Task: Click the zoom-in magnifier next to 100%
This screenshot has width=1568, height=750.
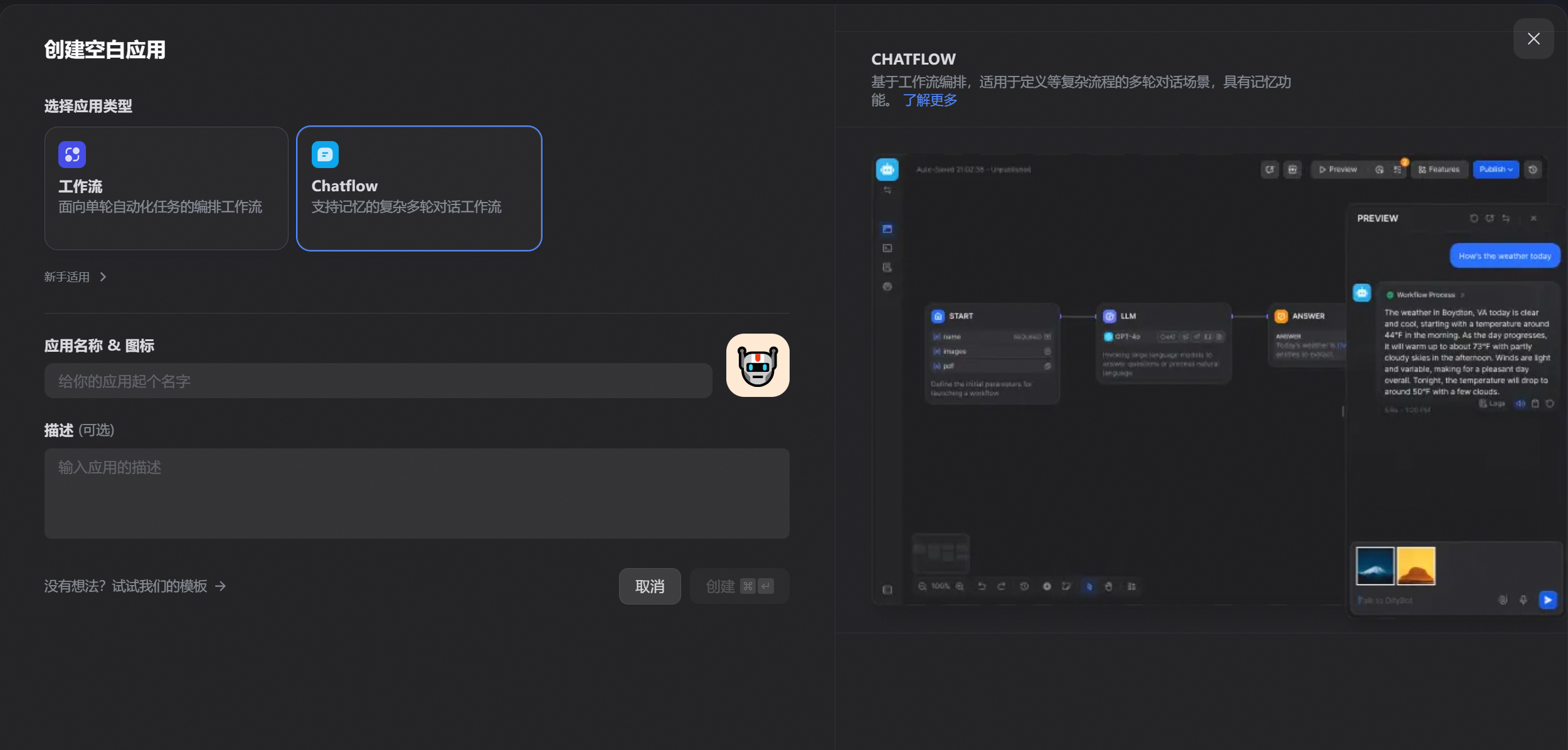Action: tap(960, 586)
